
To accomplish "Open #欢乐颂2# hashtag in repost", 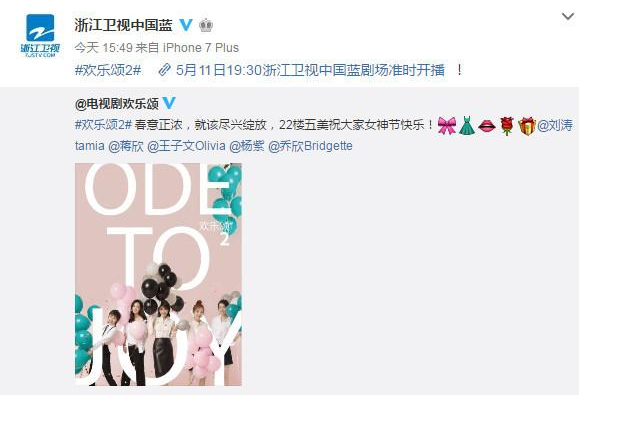I will (x=104, y=125).
